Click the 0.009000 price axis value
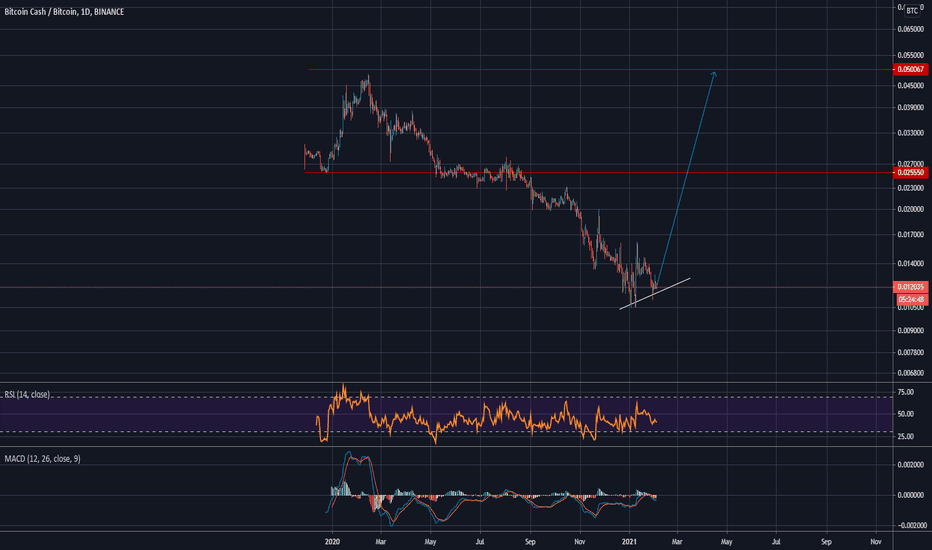This screenshot has height=550, width=932. point(911,331)
